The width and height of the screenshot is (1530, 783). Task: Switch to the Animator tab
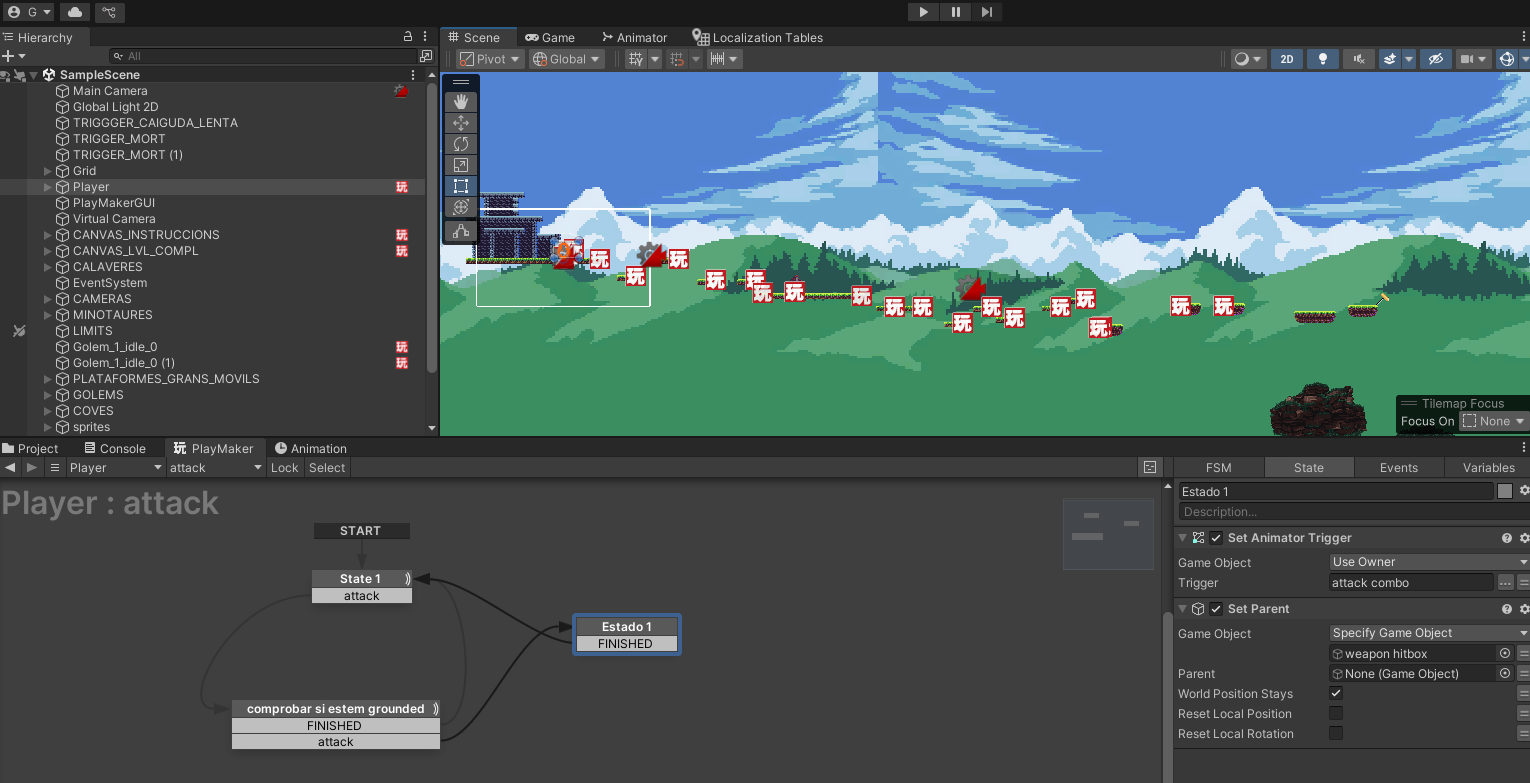(633, 37)
